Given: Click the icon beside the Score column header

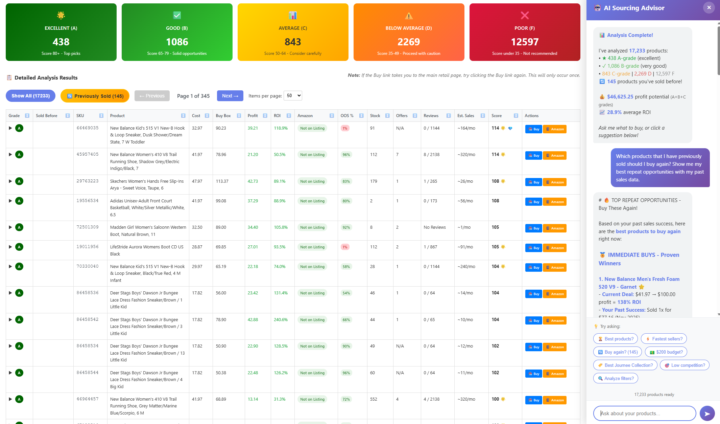Looking at the screenshot, I should 516,116.
